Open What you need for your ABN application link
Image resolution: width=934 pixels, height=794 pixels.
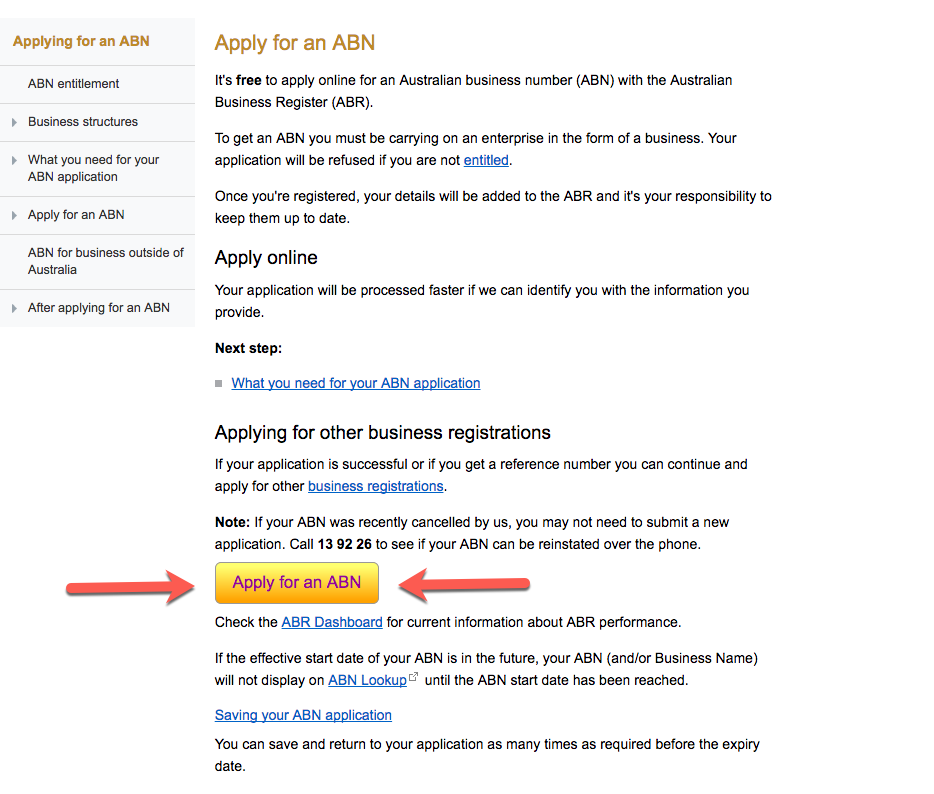tap(356, 383)
